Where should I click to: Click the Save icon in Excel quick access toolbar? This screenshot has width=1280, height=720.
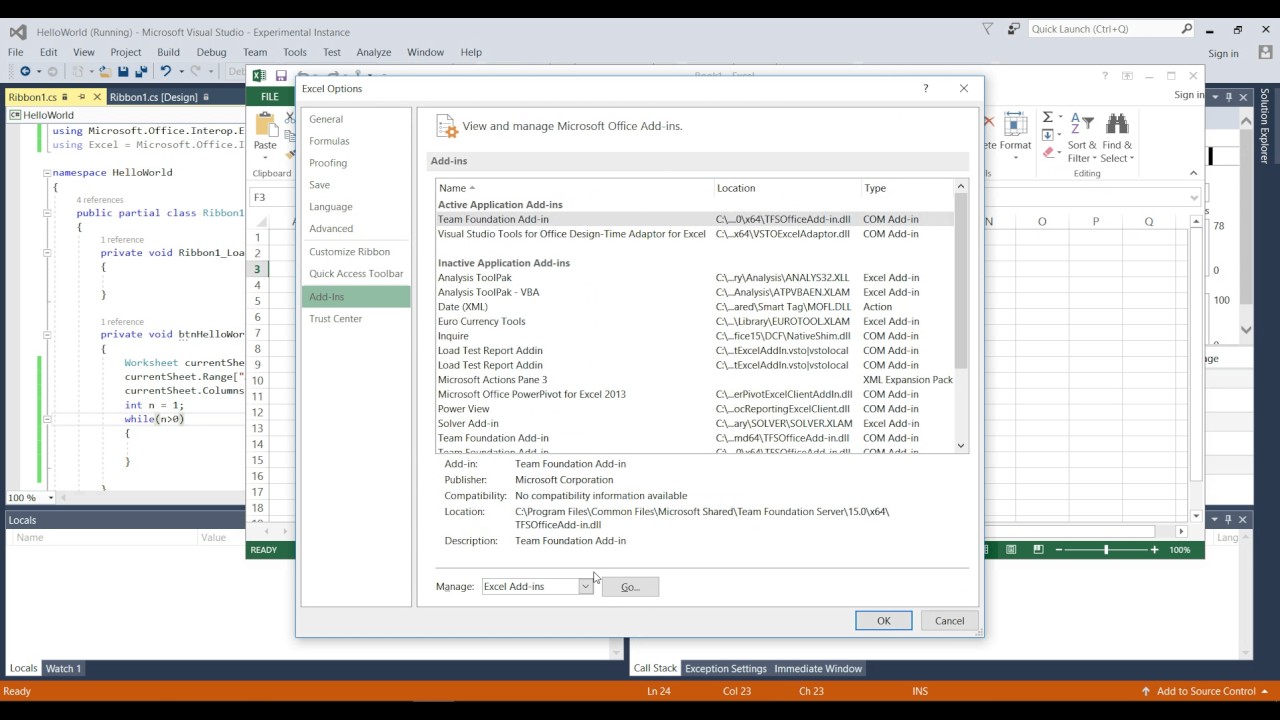281,75
